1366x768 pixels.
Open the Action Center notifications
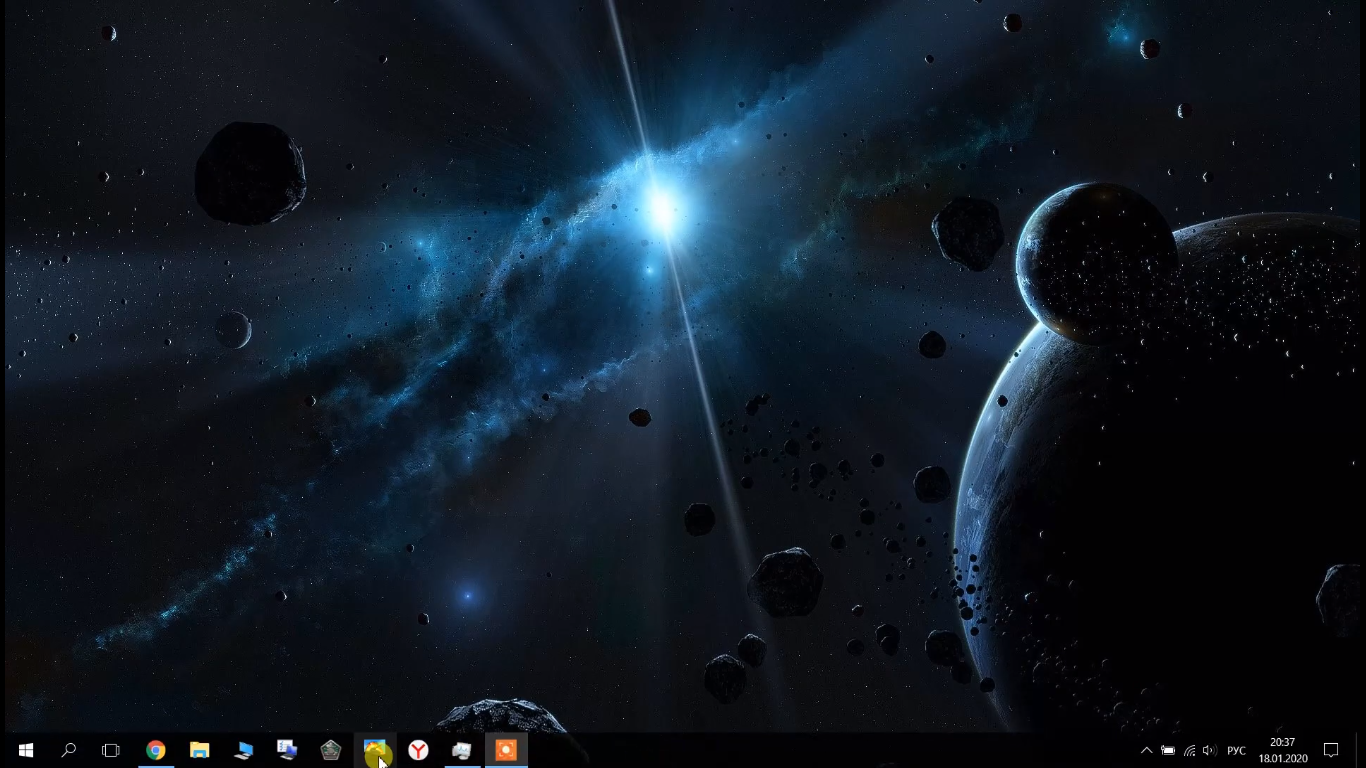pos(1331,750)
